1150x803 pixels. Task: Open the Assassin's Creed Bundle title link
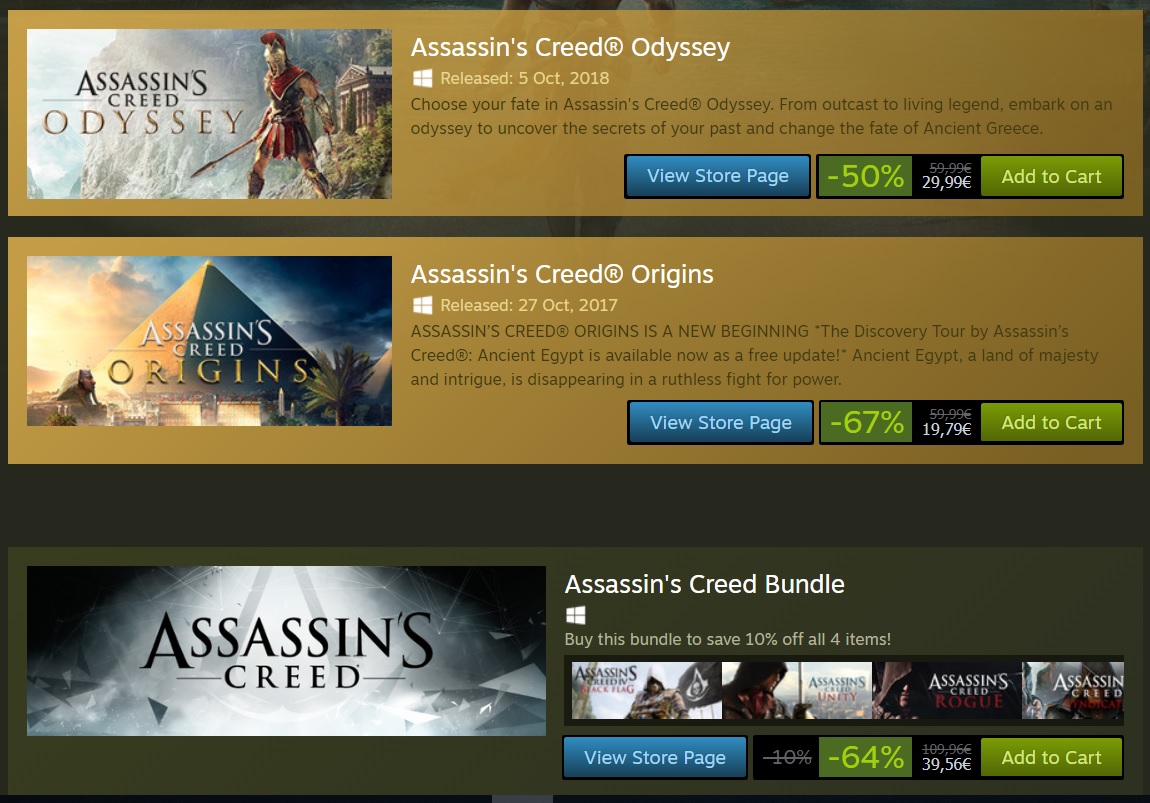pos(705,584)
